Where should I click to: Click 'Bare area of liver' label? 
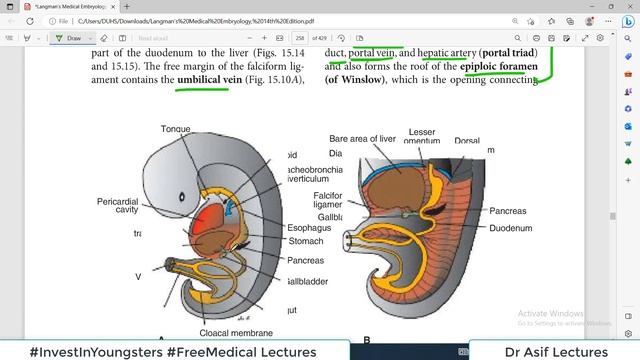(x=362, y=139)
